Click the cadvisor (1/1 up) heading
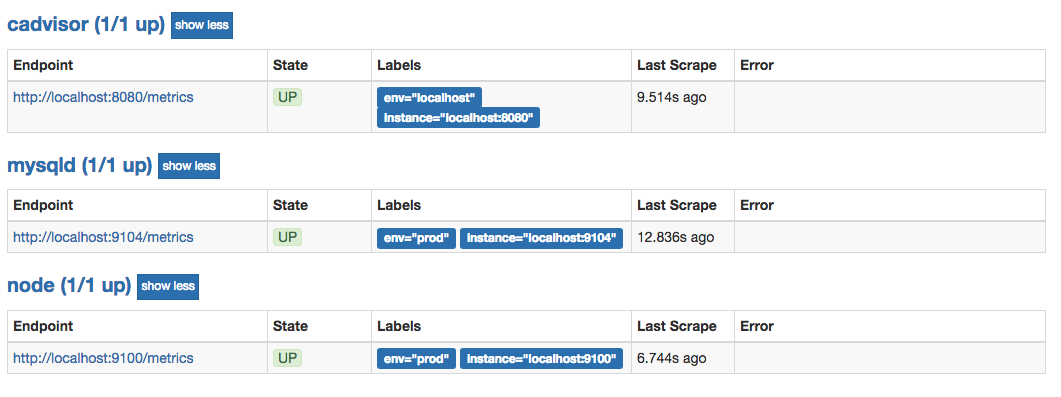This screenshot has height=397, width=1061. pyautogui.click(x=86, y=24)
